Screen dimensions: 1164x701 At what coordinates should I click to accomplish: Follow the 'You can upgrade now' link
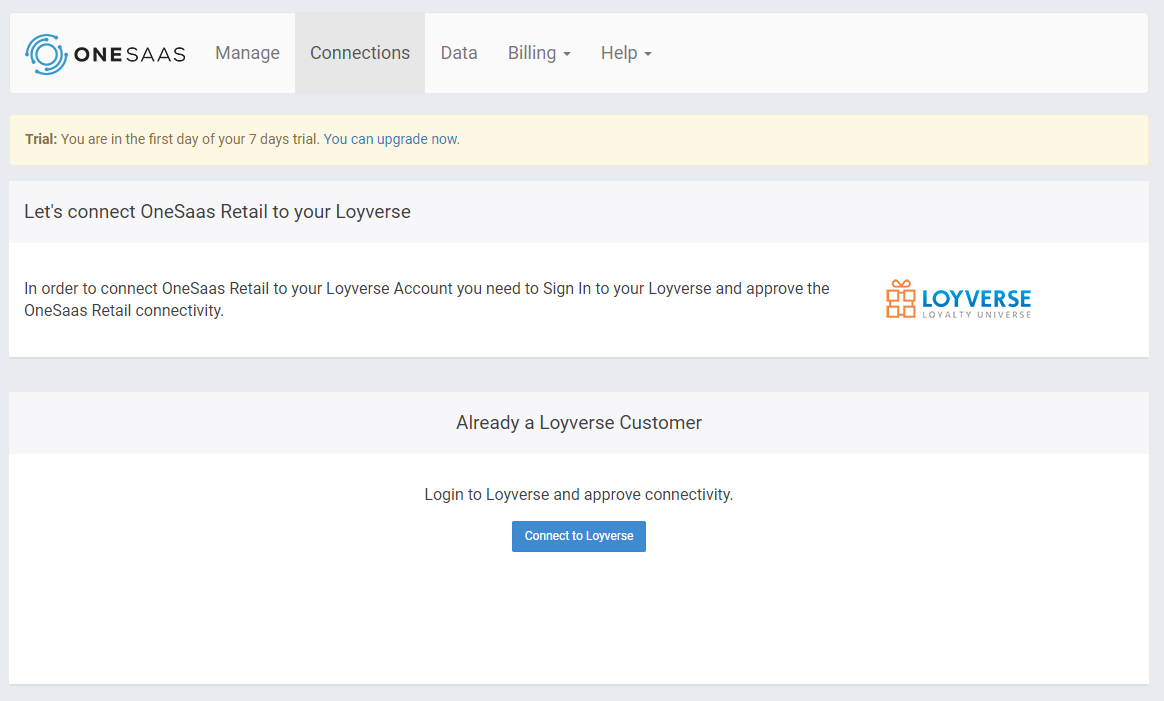pos(391,139)
